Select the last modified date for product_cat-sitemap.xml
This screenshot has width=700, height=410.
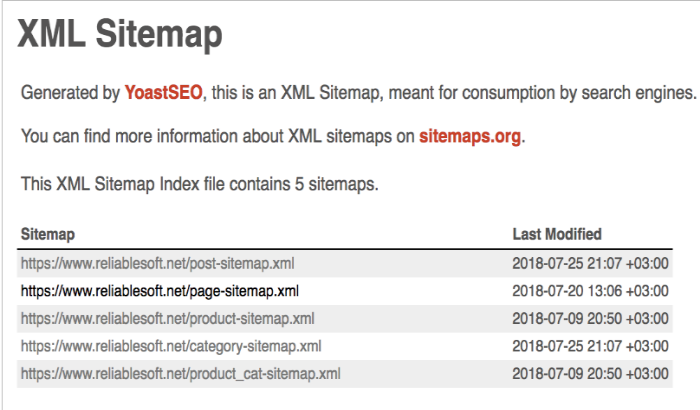[x=590, y=374]
